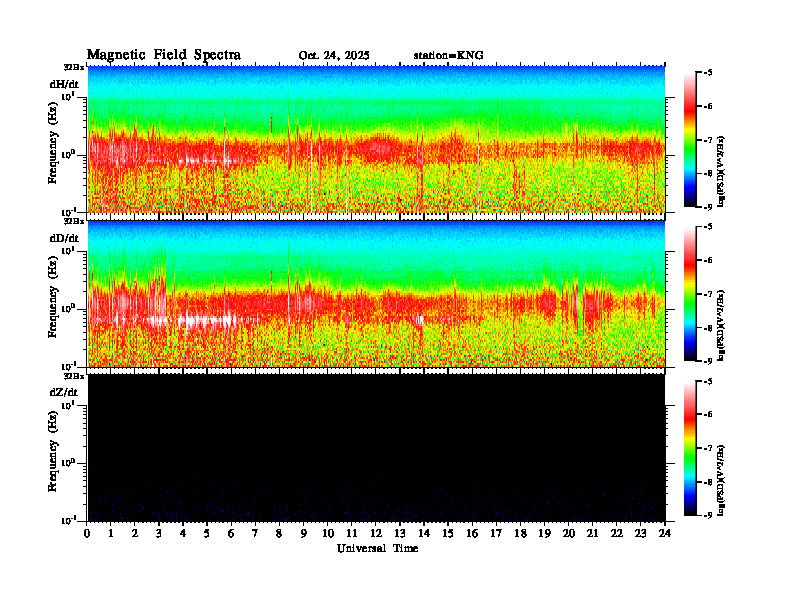Click hour tick label "8" on time axis

point(279,533)
